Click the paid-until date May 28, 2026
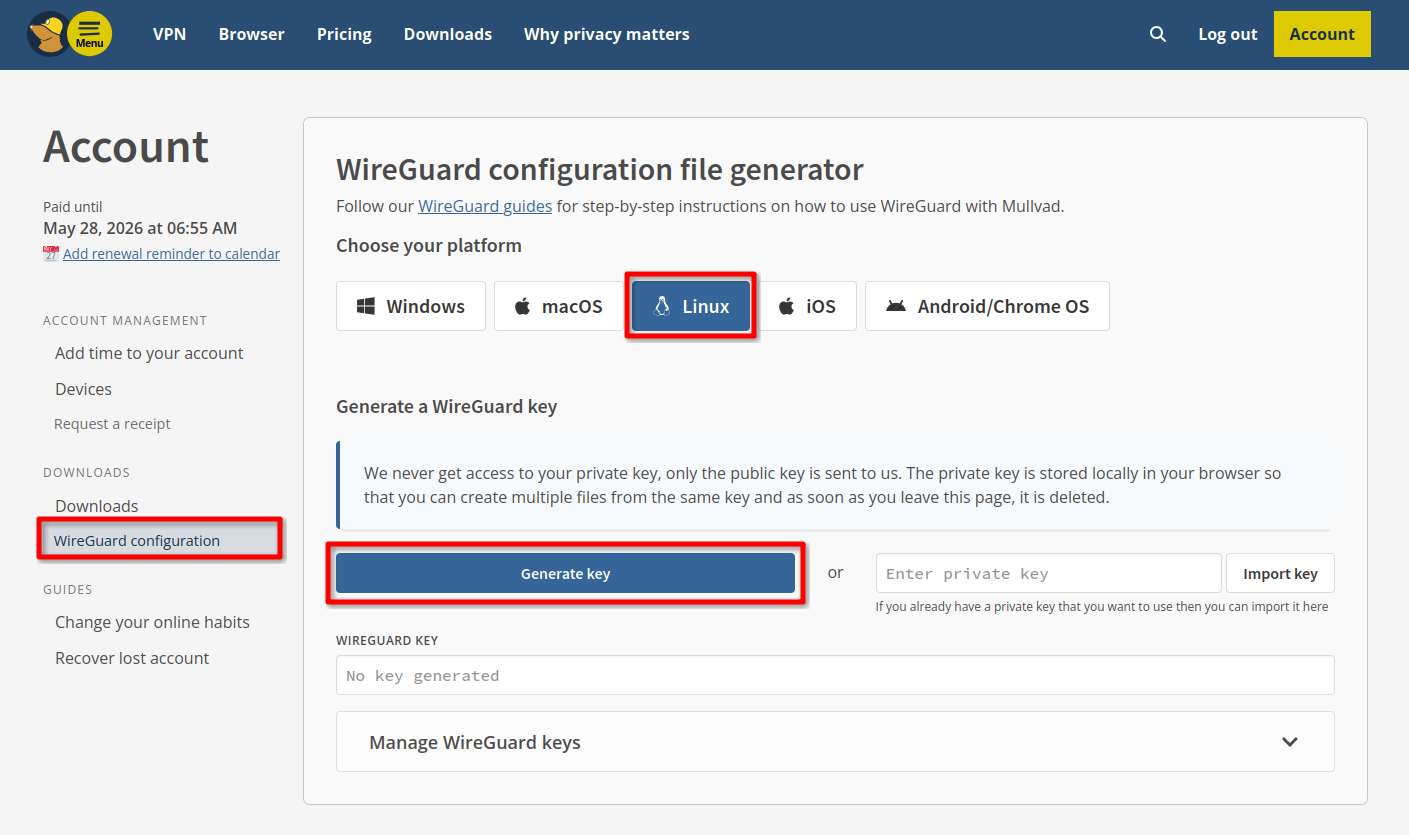Screen dimensions: 1409x835 140,228
